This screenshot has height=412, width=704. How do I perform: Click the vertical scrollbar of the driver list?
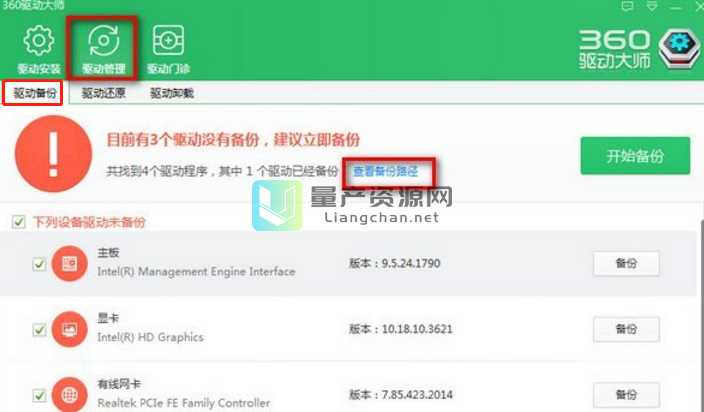tap(701, 314)
